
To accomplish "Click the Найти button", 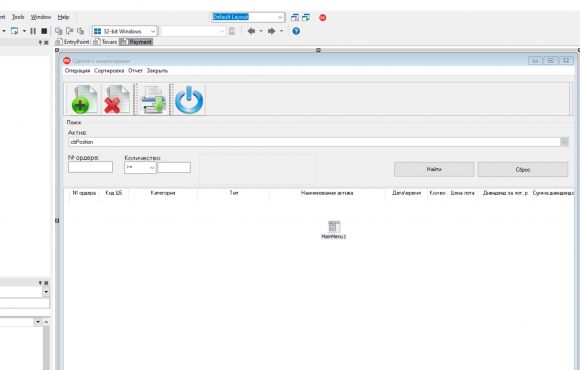I will pyautogui.click(x=434, y=169).
